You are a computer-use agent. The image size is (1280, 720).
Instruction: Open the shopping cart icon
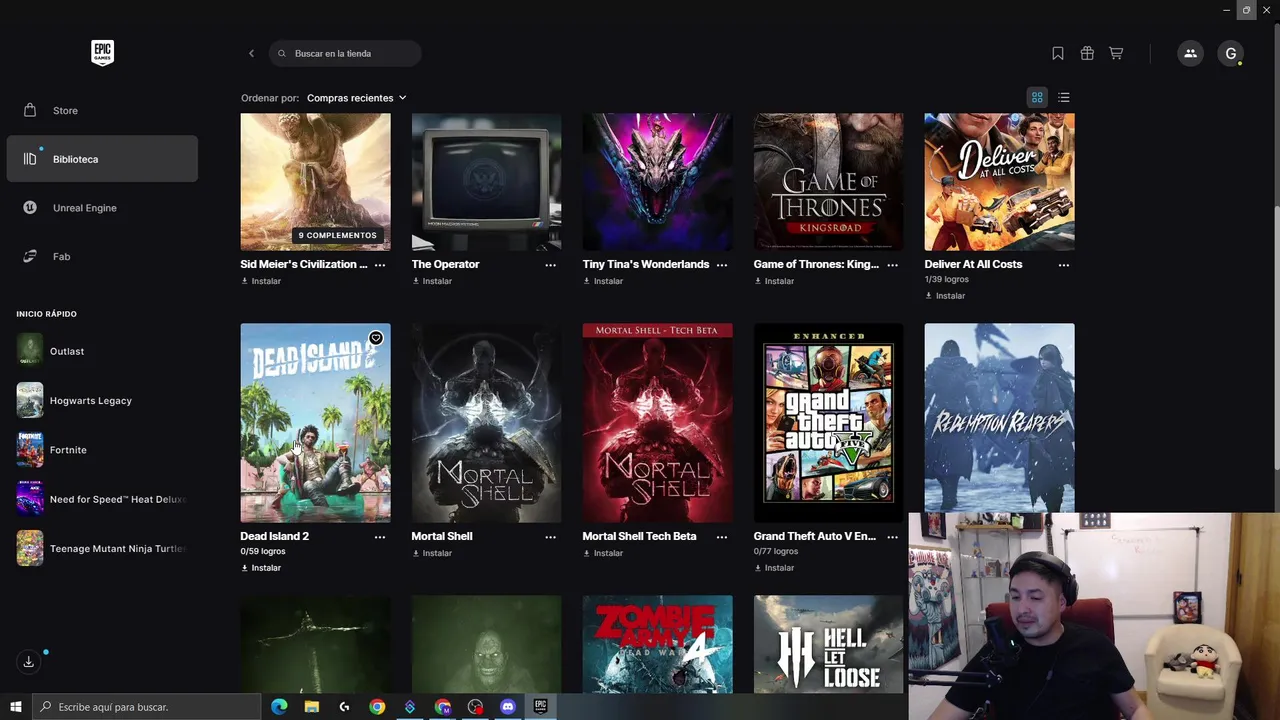pos(1116,53)
